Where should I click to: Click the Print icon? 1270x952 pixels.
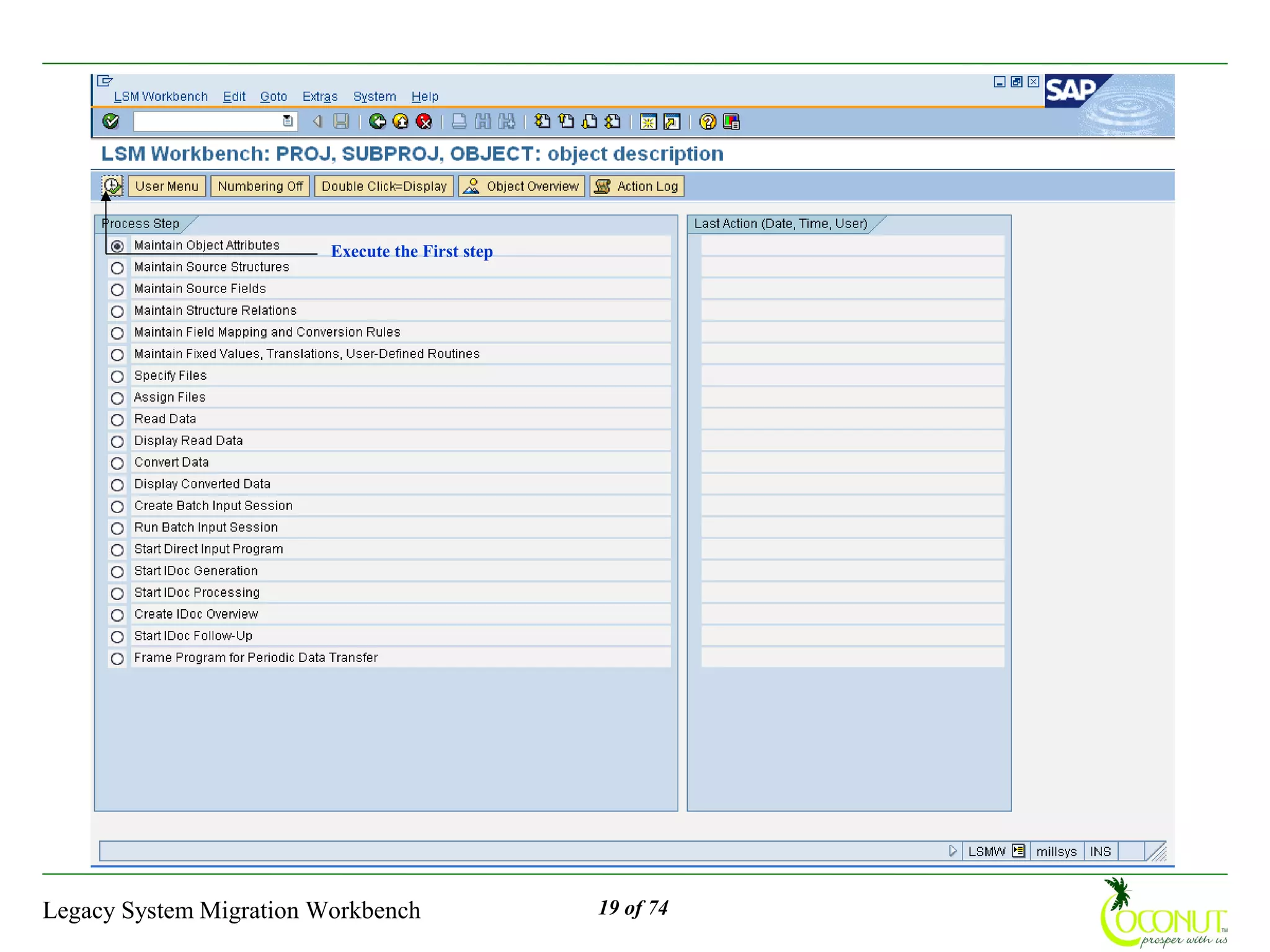(x=459, y=121)
